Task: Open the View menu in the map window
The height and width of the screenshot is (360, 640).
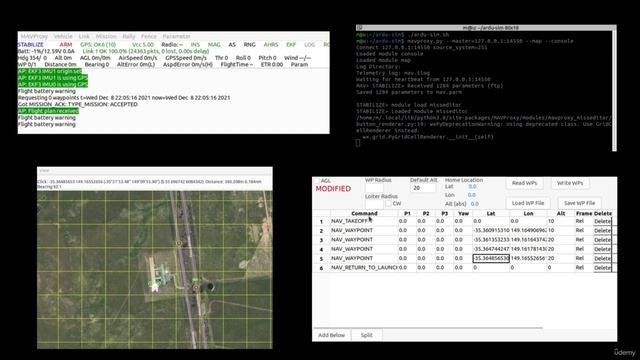Action: point(44,171)
